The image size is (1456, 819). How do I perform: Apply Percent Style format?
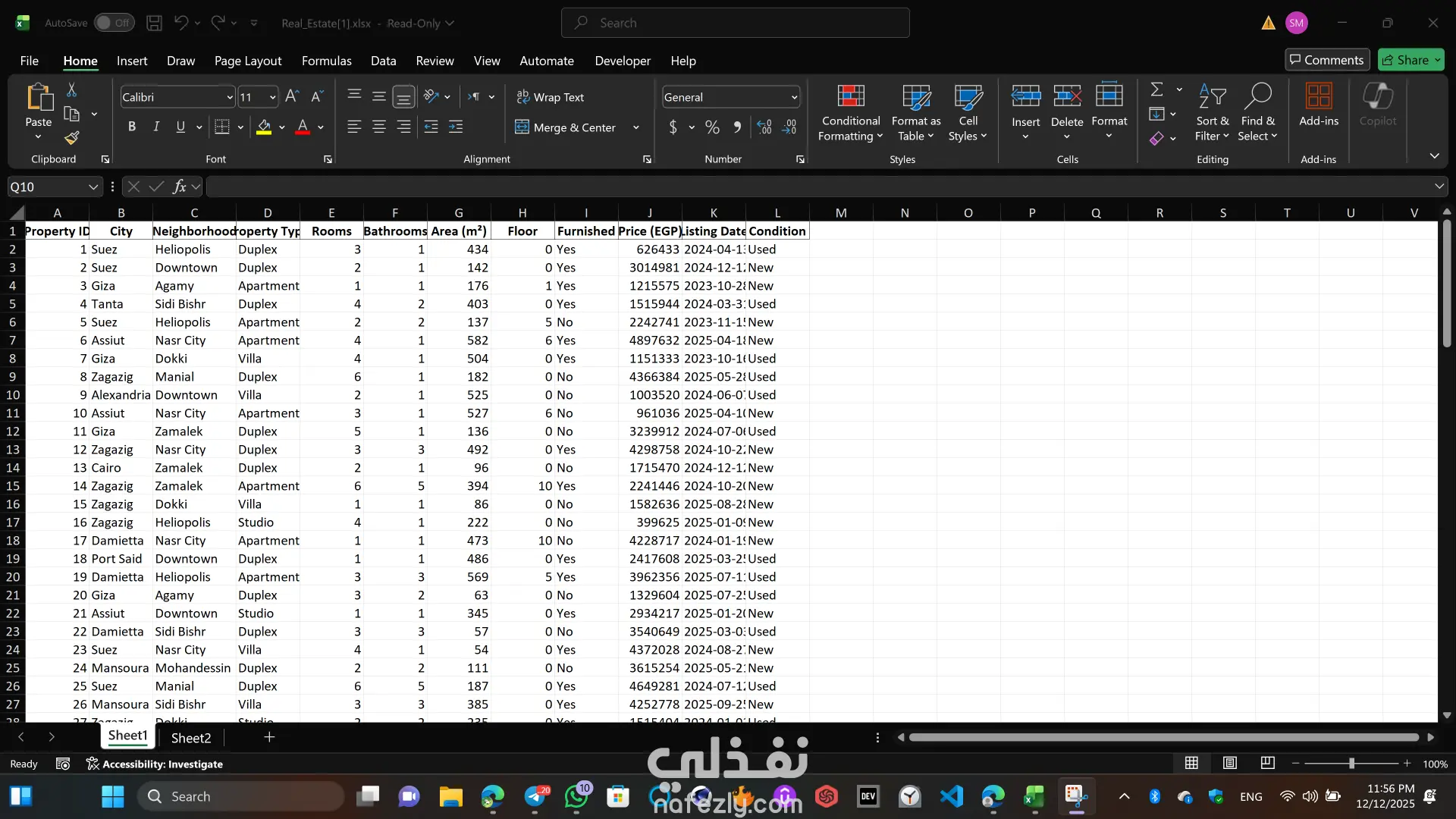tap(712, 127)
